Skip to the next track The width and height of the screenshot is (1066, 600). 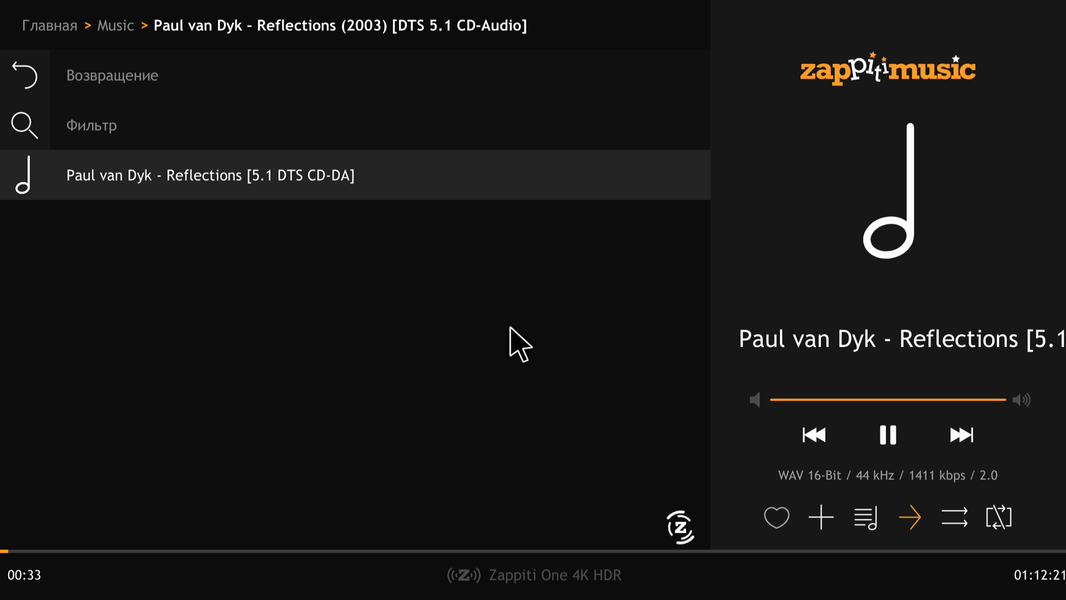[x=961, y=435]
